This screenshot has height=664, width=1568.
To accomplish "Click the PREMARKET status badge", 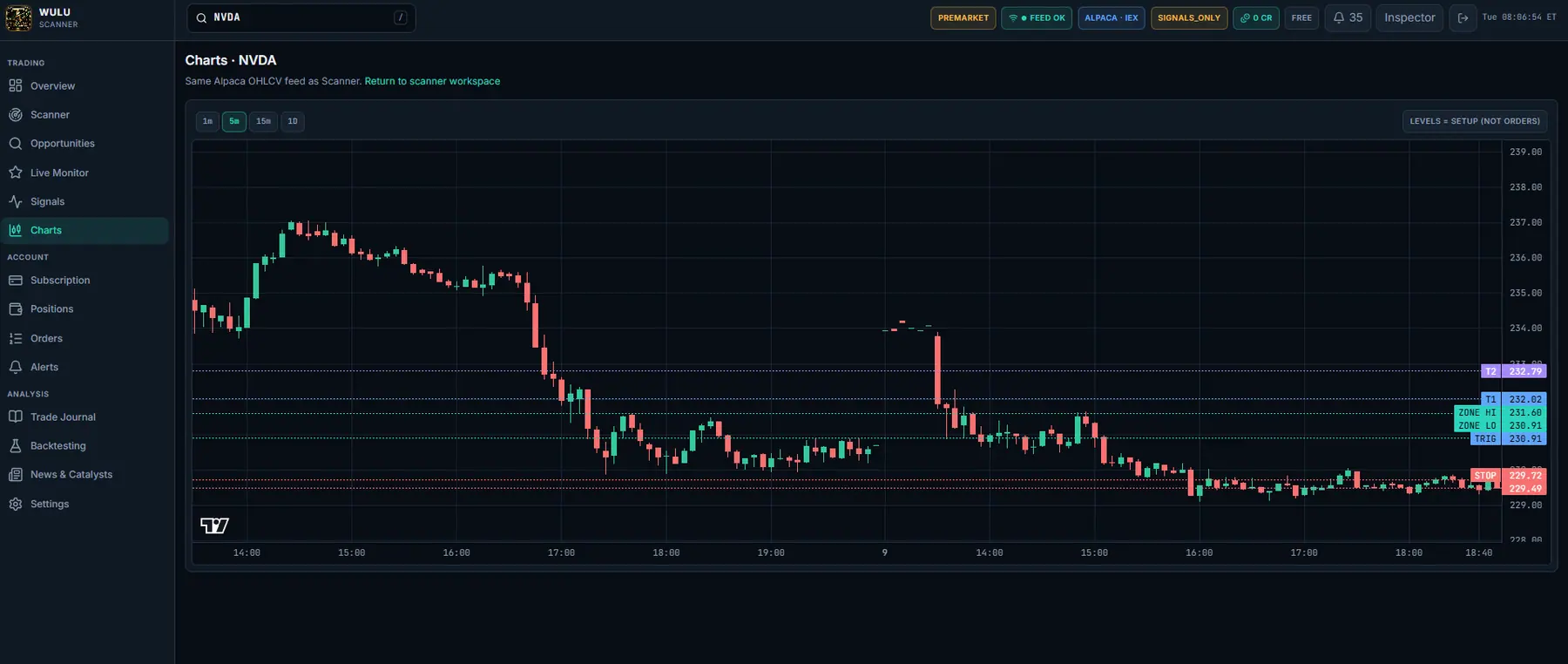I will (963, 17).
